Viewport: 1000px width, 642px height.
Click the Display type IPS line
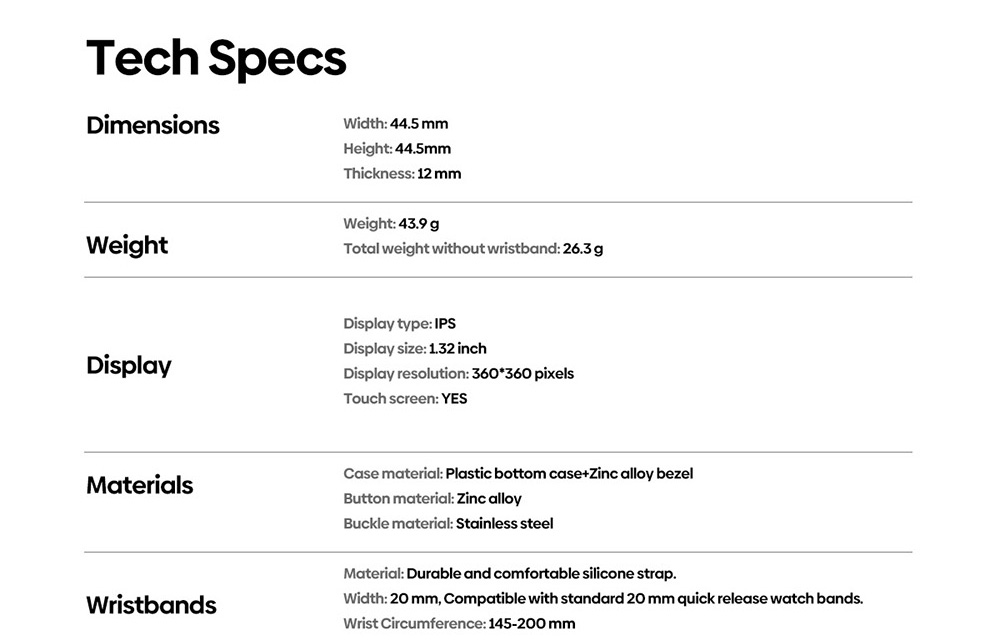[x=399, y=324]
